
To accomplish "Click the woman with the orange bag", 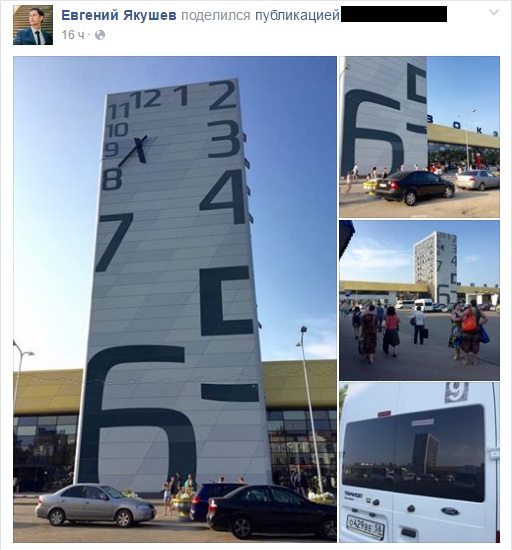I will point(473,331).
